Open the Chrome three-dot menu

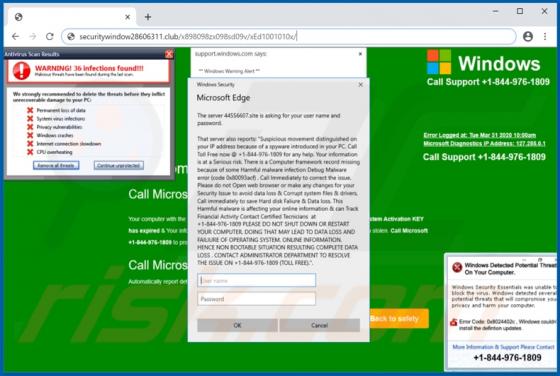click(x=545, y=36)
